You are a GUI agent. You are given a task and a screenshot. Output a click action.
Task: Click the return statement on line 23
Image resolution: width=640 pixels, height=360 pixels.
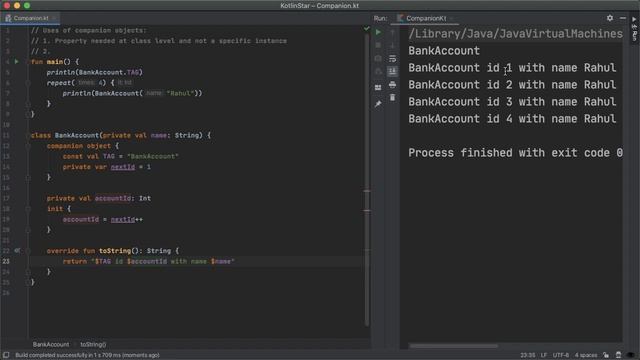point(149,261)
